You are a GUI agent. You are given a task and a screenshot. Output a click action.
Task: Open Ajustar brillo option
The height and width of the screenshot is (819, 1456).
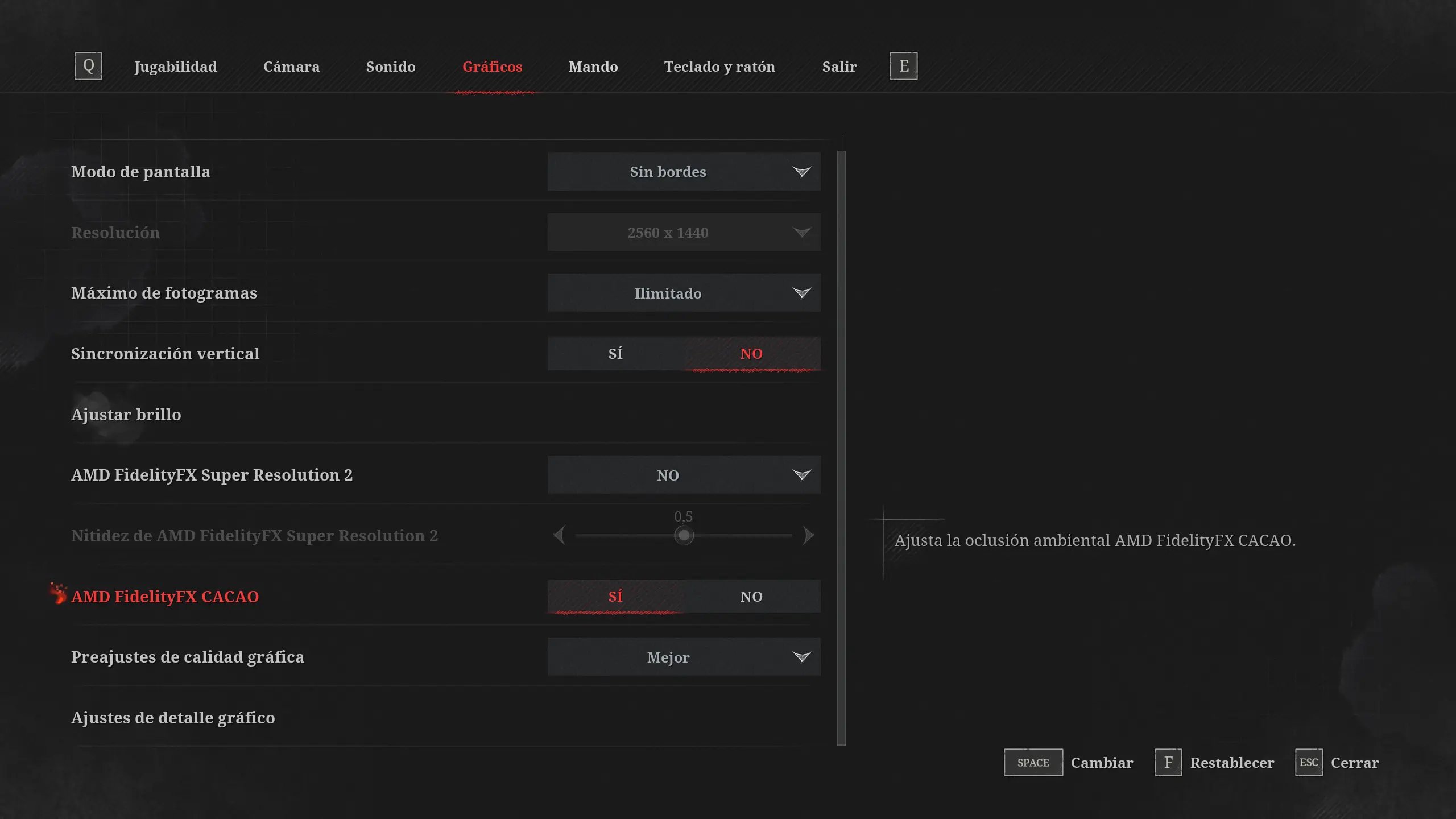[126, 415]
